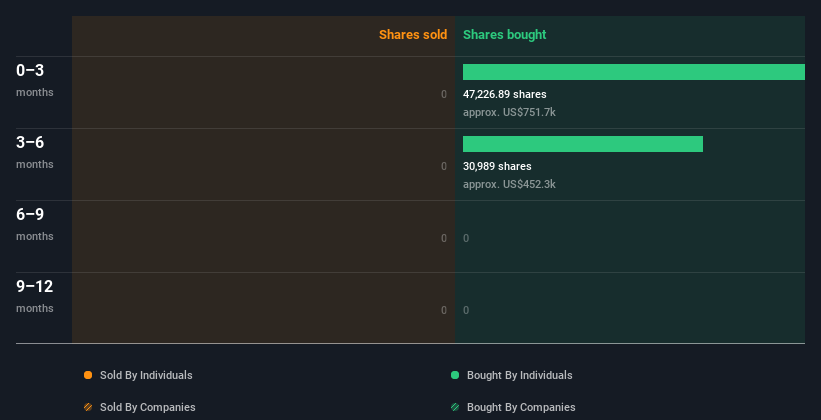Viewport: 821px width, 420px height.
Task: Click the Bought By Individuals green dot
Action: (x=455, y=375)
